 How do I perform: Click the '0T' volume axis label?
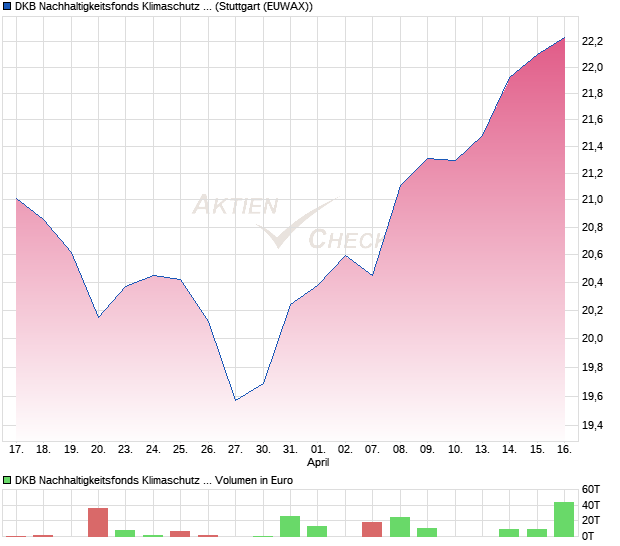[x=588, y=536]
